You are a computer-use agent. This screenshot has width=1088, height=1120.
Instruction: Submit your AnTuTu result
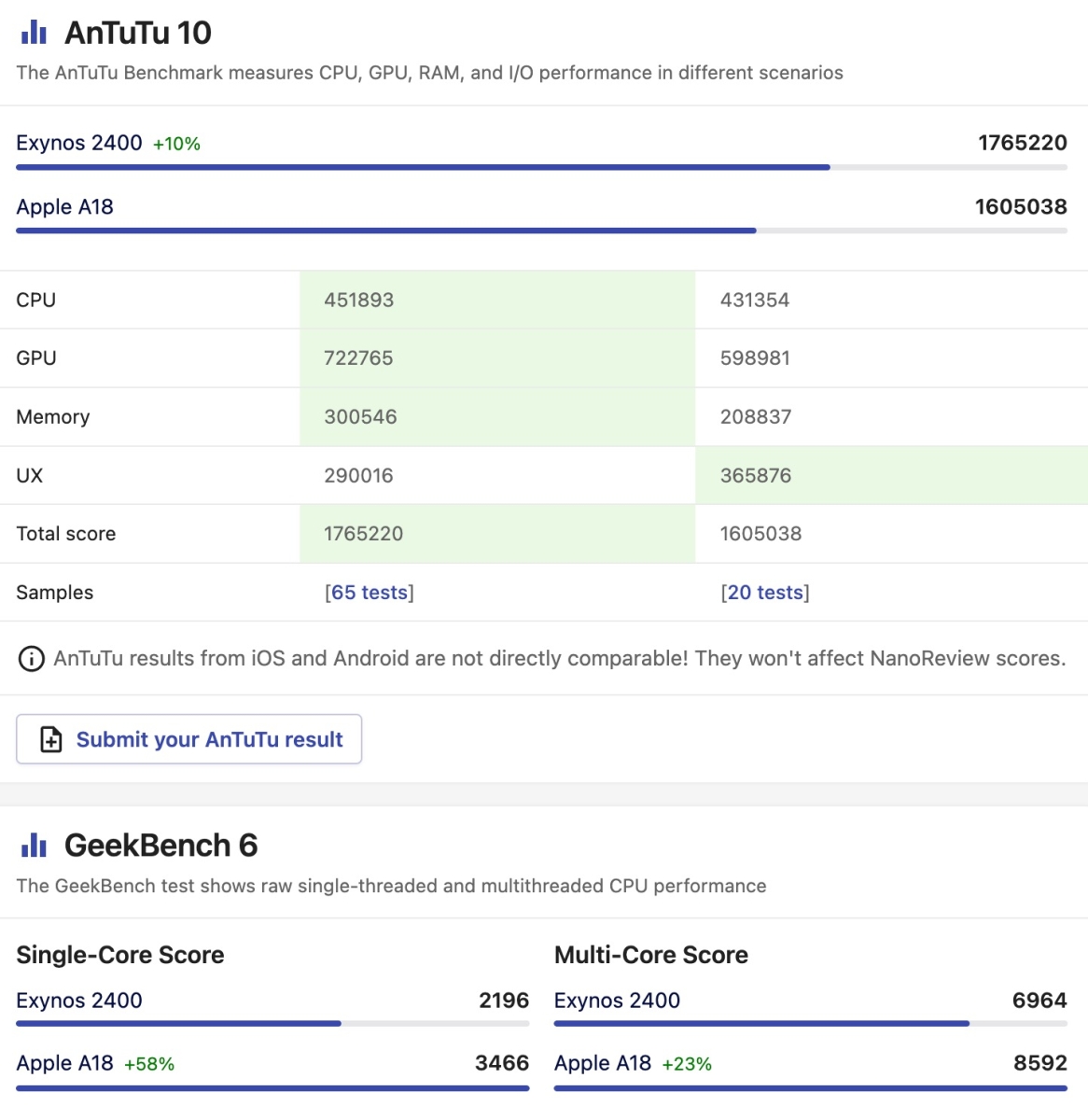(188, 739)
